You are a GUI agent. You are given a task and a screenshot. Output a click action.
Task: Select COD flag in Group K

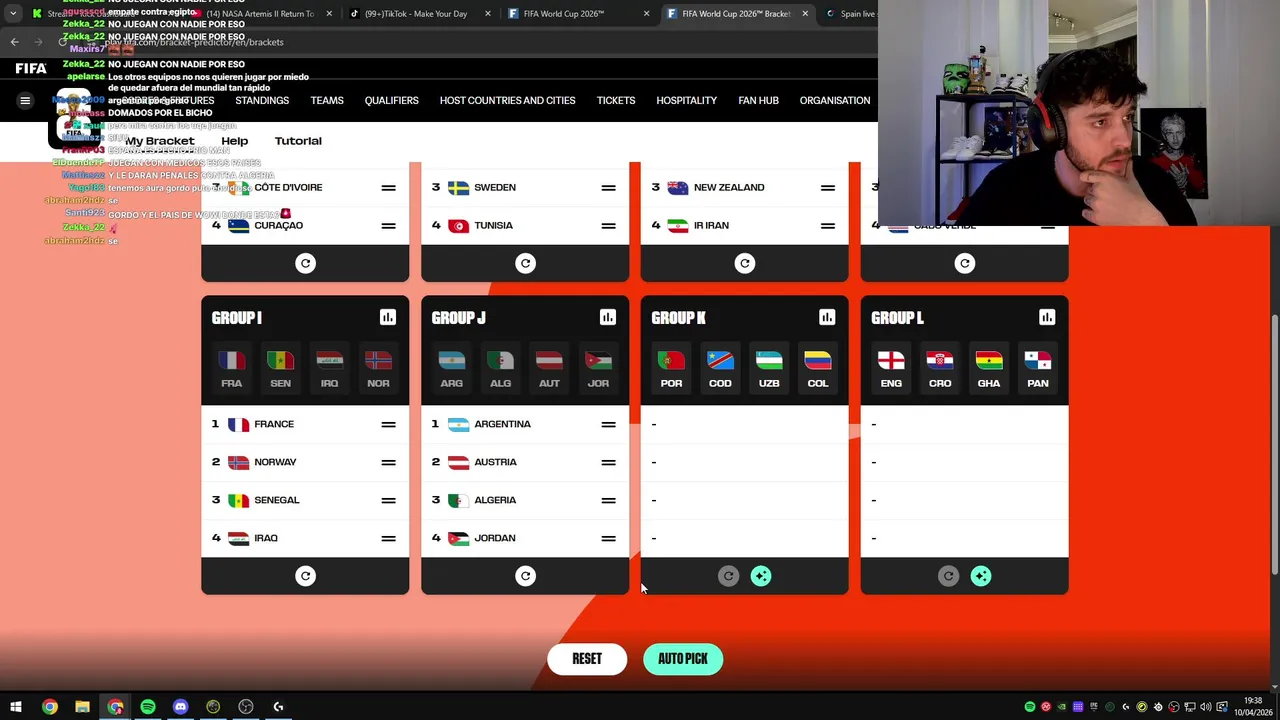720,368
